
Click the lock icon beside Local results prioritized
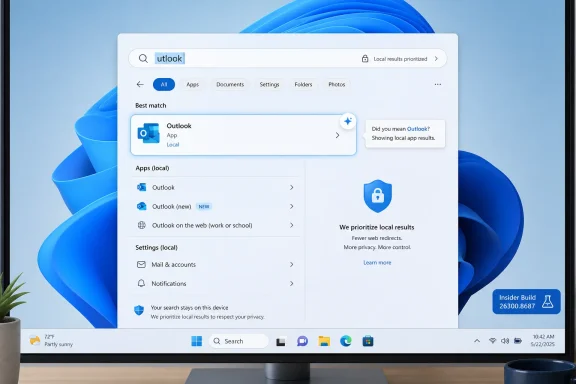tap(365, 58)
